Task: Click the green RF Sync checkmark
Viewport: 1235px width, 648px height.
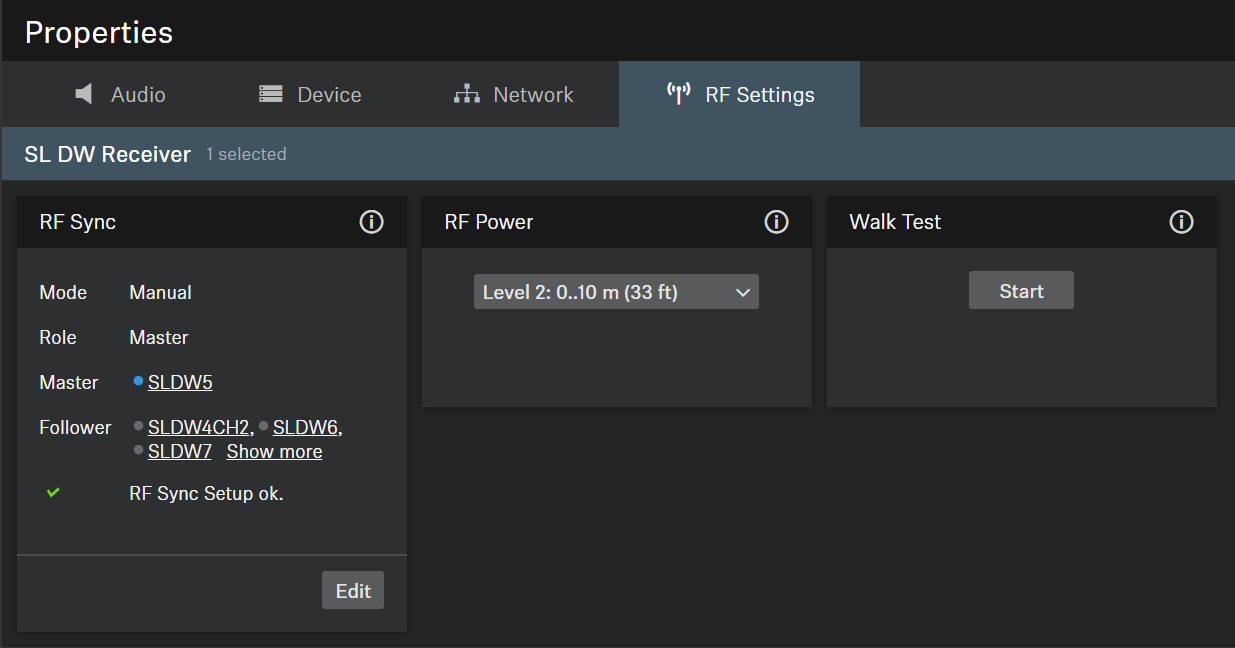Action: [54, 492]
